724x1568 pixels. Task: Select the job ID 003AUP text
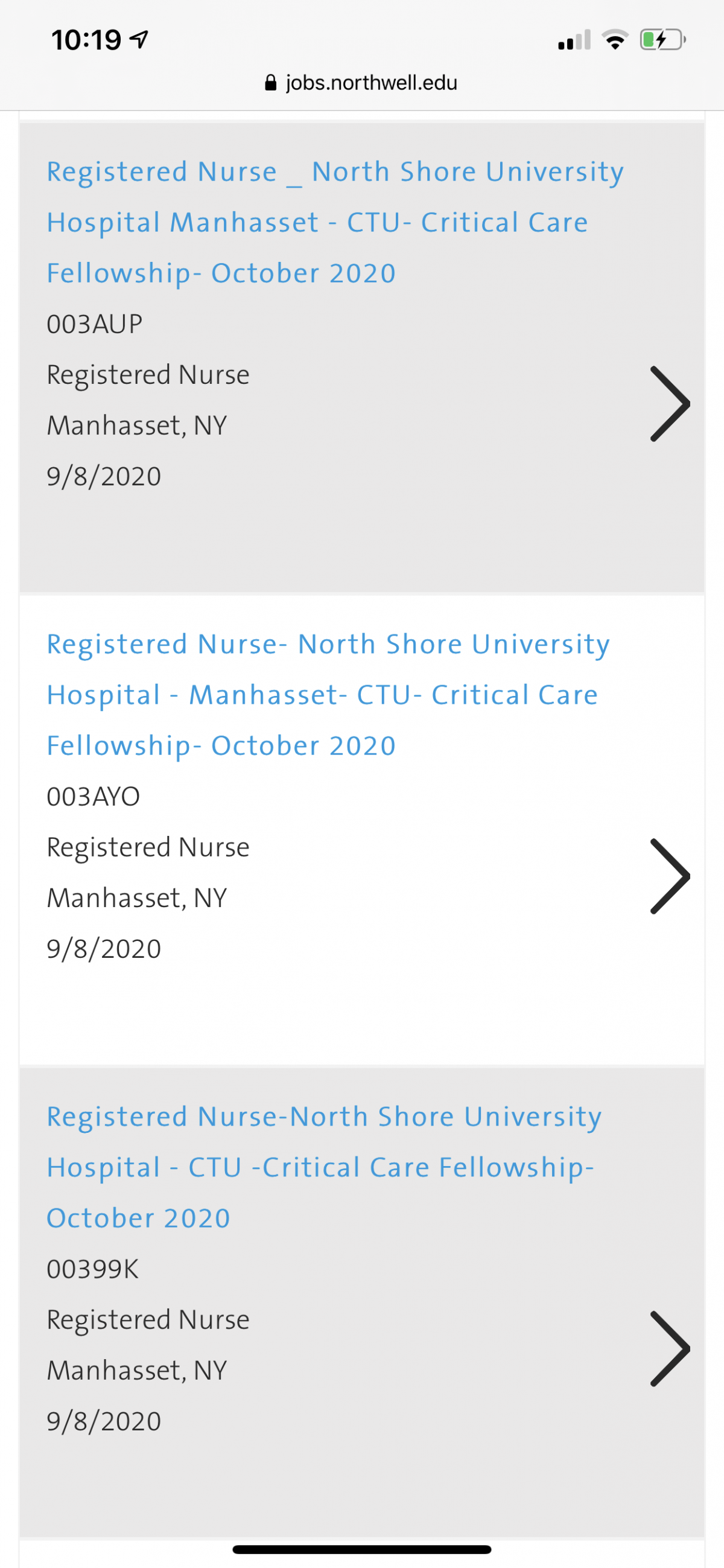coord(94,324)
